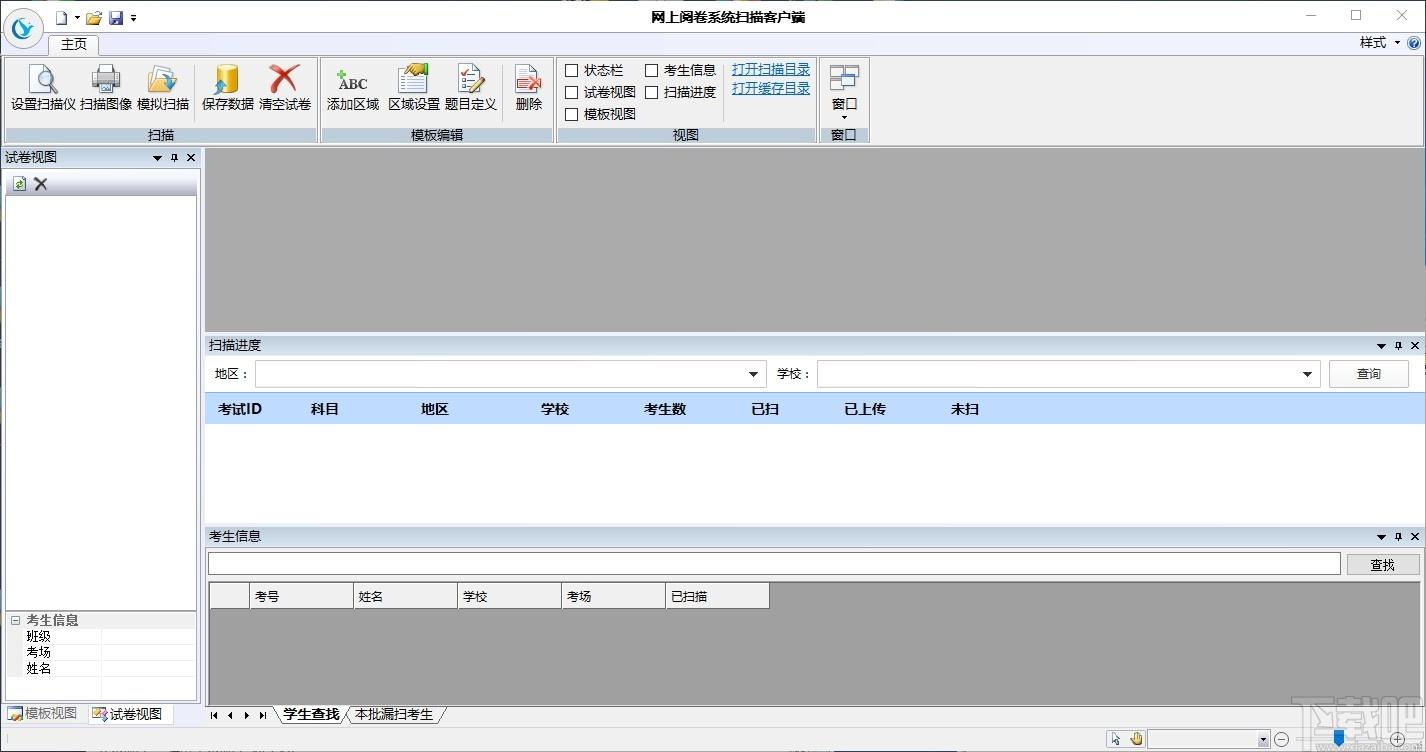1426x752 pixels.
Task: Open the 题目定义 question definition tool
Action: coord(471,88)
